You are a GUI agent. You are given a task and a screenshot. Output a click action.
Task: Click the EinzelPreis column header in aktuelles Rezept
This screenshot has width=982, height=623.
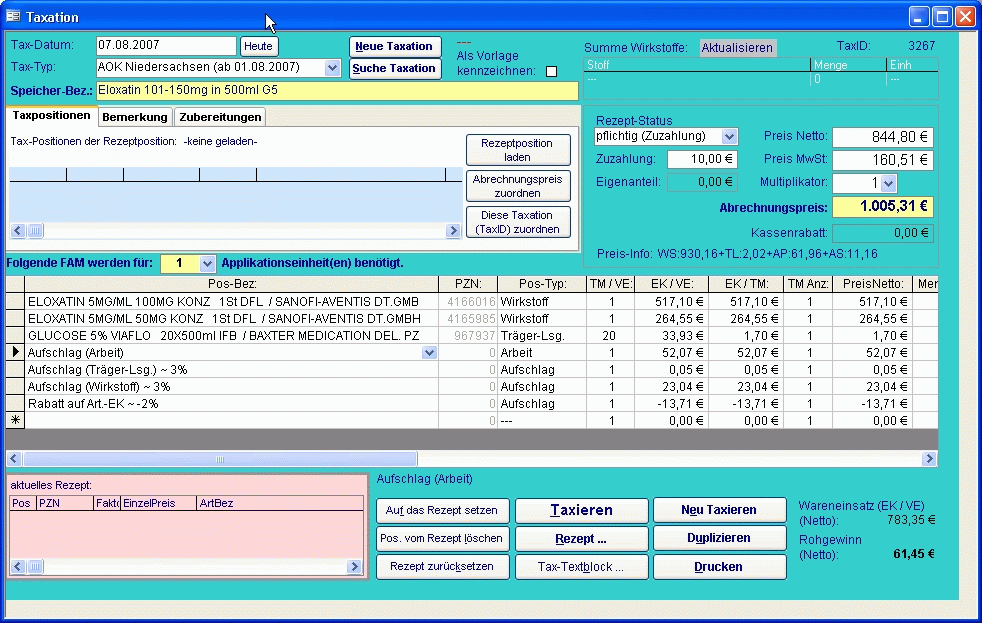158,503
